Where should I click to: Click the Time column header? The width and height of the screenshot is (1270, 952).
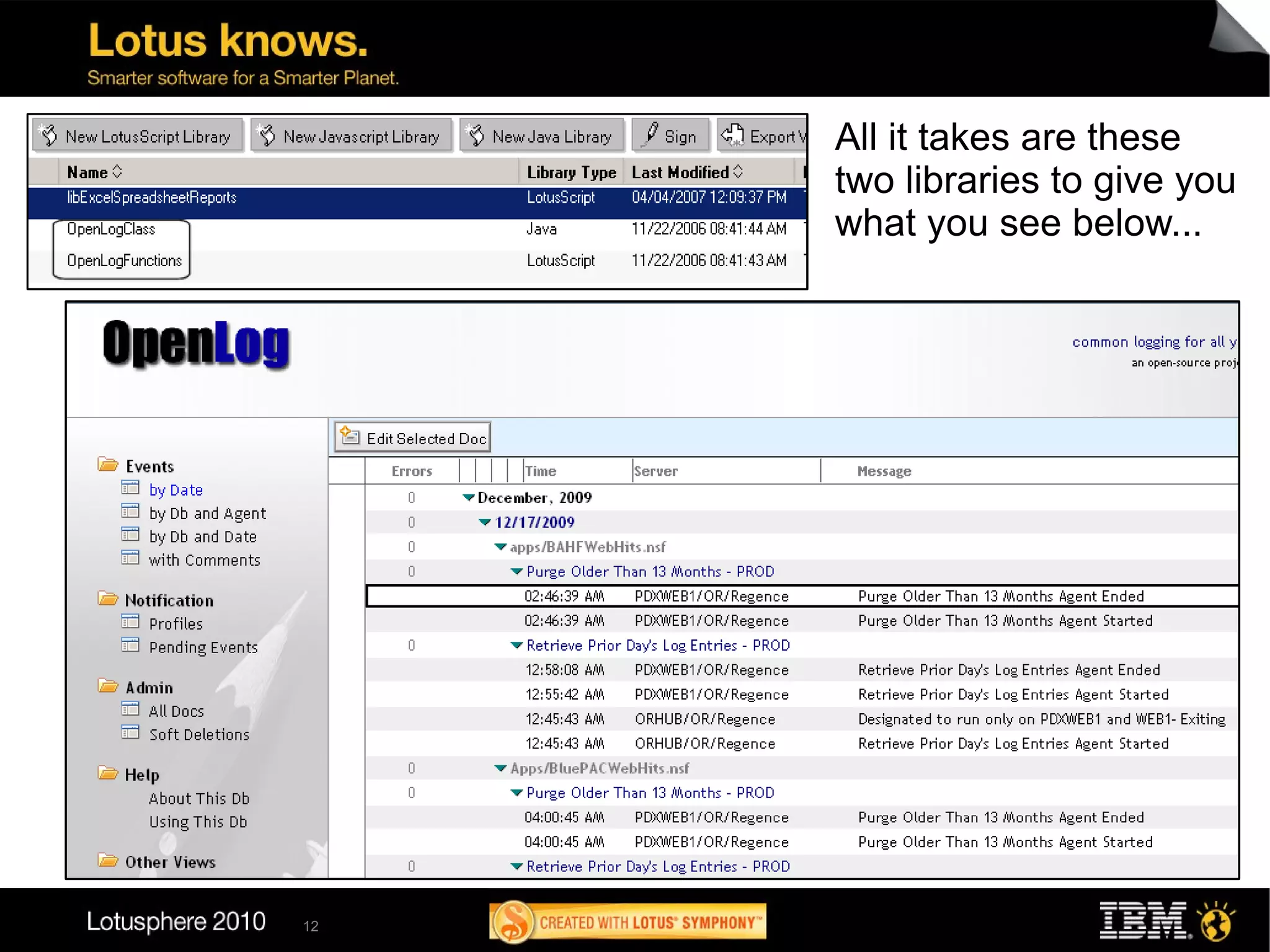pyautogui.click(x=577, y=471)
